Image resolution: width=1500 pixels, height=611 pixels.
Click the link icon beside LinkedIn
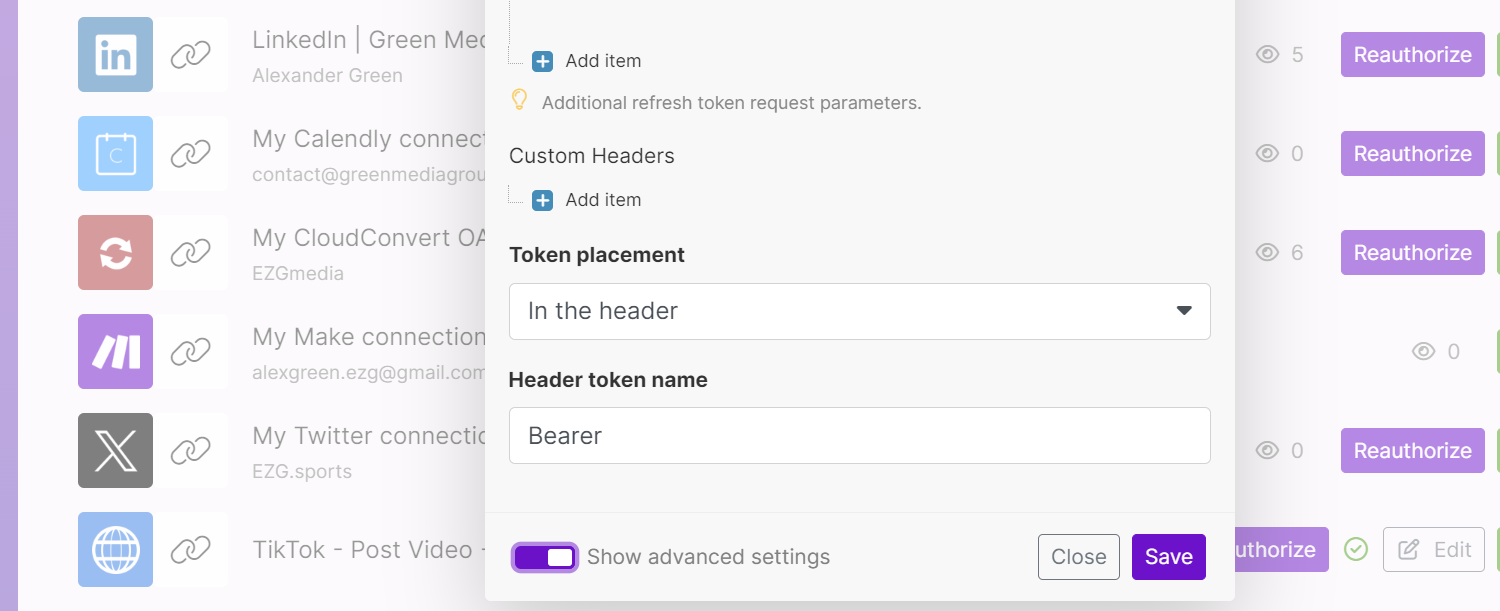[190, 55]
